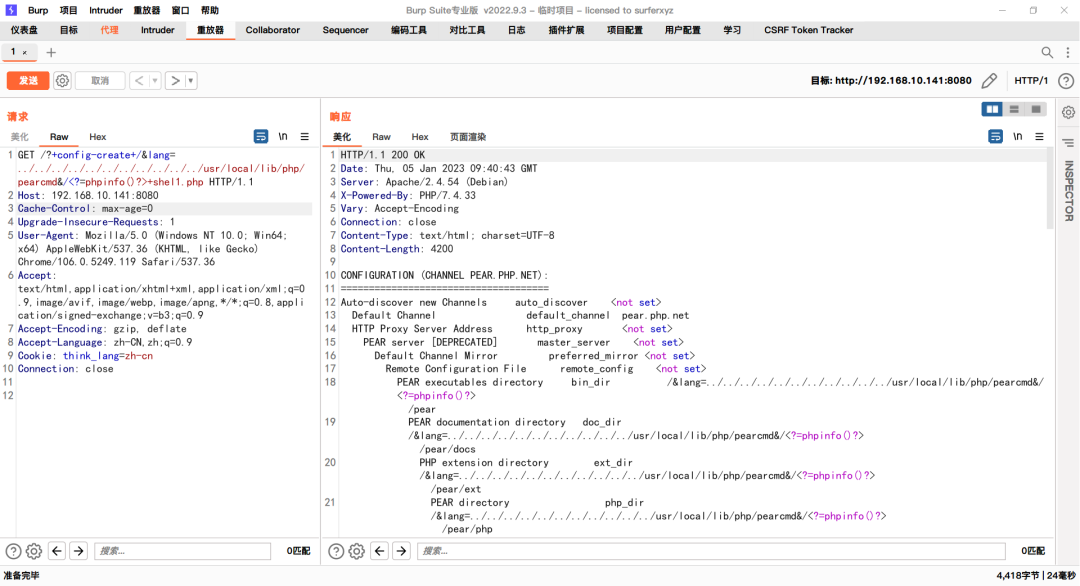The image size is (1080, 586).
Task: Select combined tabbed layout view
Action: click(x=1036, y=109)
